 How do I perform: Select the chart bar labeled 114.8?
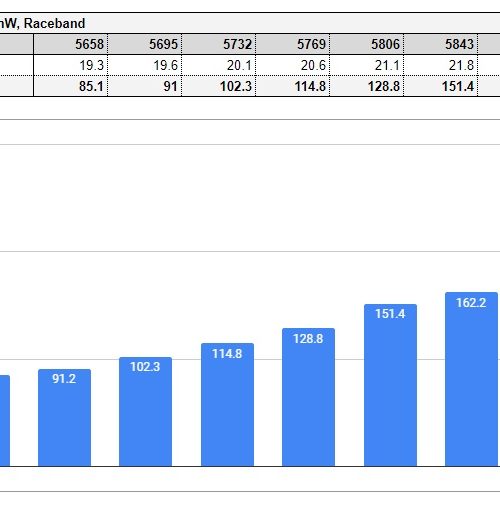coord(227,404)
